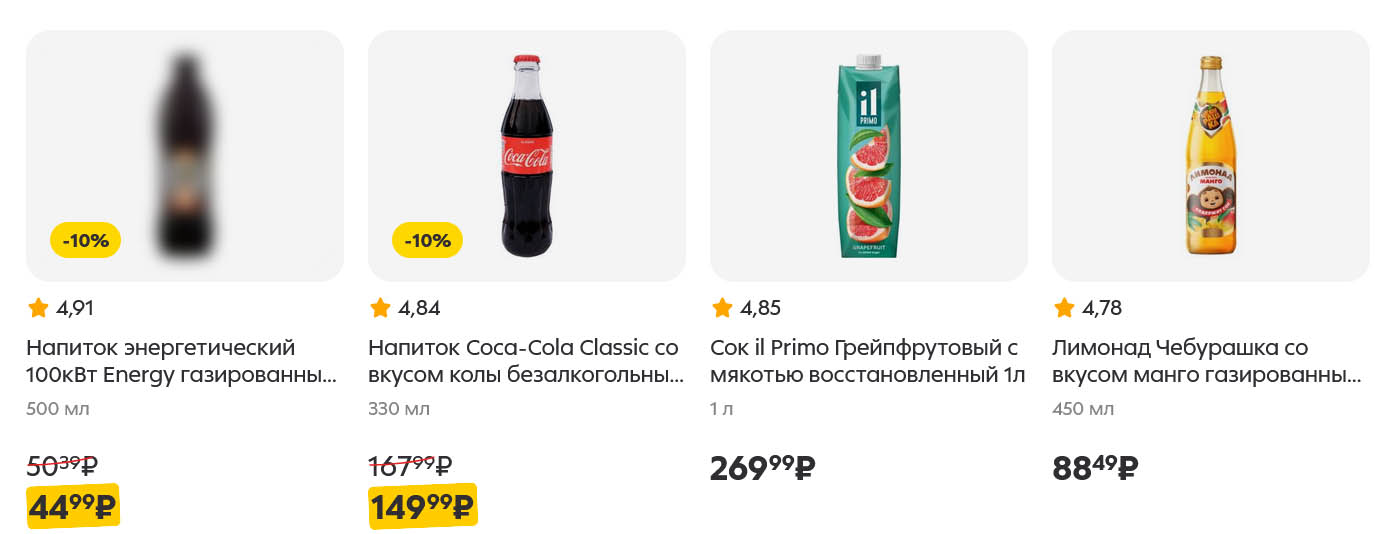This screenshot has width=1386, height=534.
Task: Click the star icon beside rating 4,91
Action: click(38, 308)
